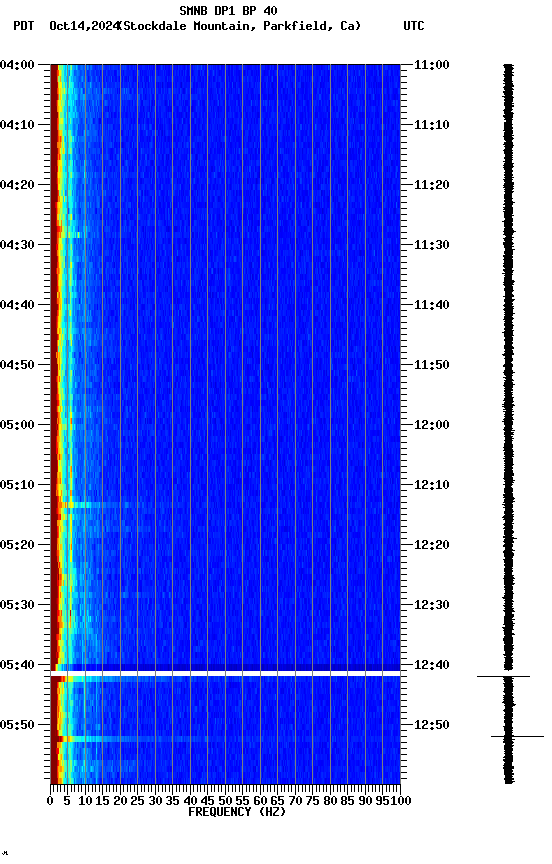Click the 05:50 PDT time label
This screenshot has height=864, width=552.
[x=17, y=725]
